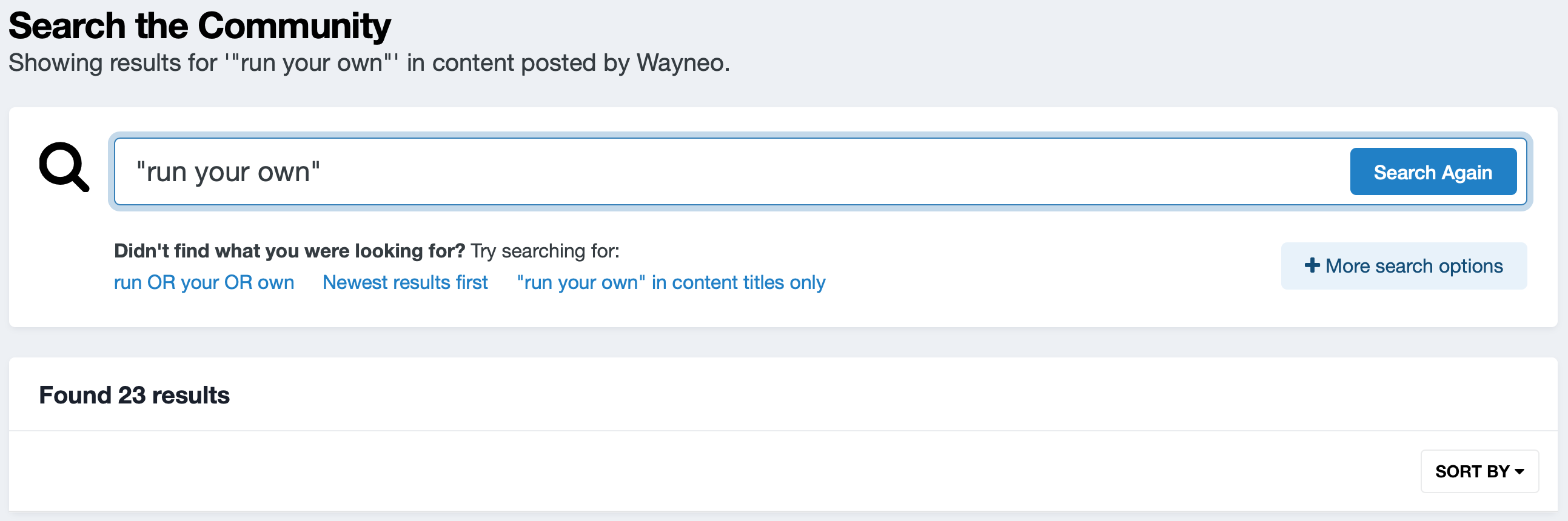This screenshot has height=521, width=1568.
Task: Click the quoted "run your own" text in search box
Action: (228, 172)
